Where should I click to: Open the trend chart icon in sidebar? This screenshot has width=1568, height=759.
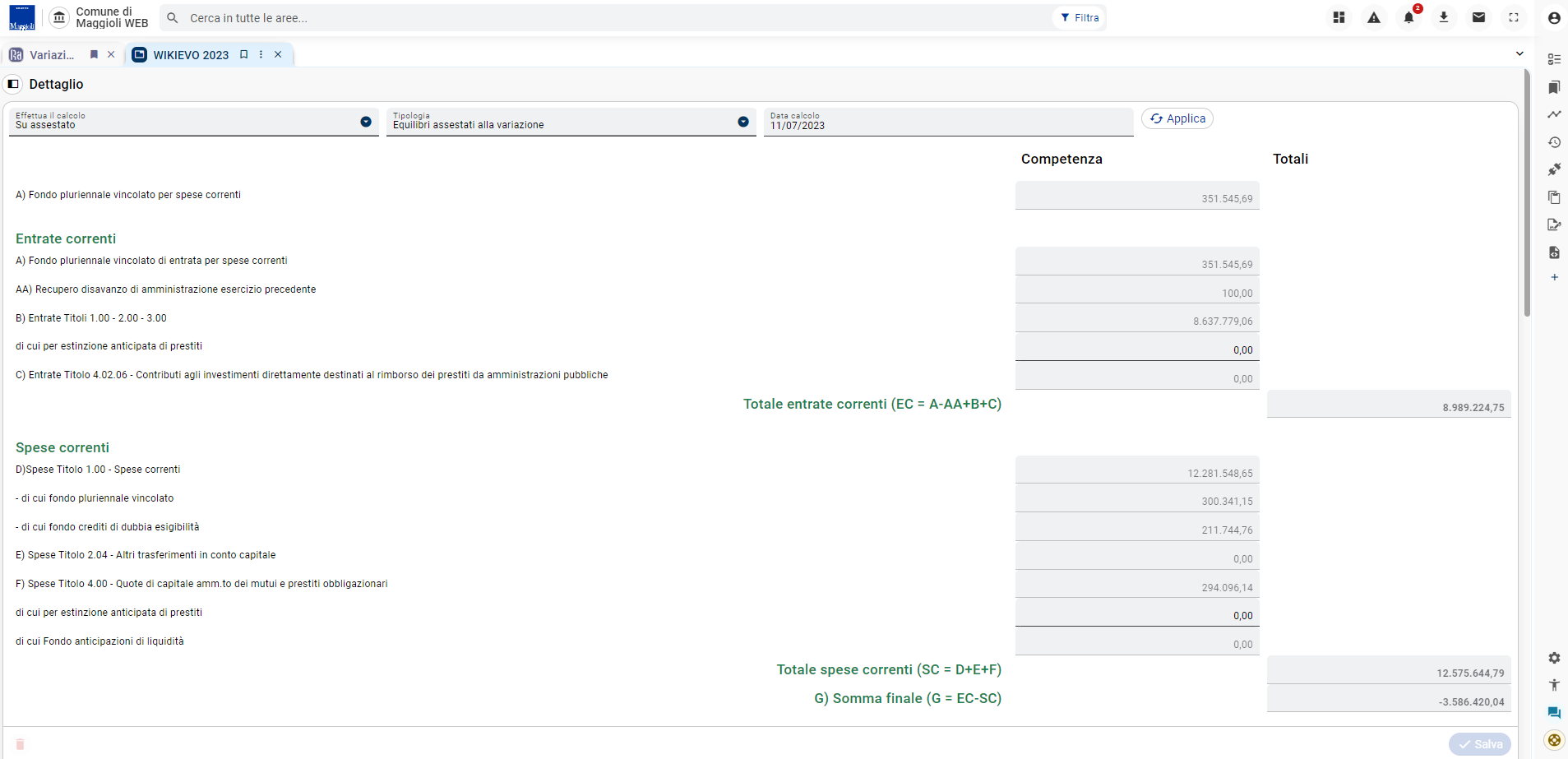[1554, 114]
